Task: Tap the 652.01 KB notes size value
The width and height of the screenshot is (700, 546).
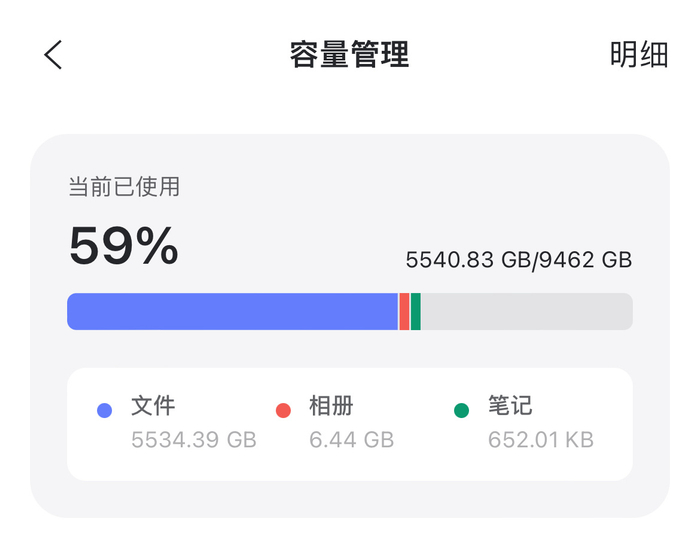Action: coord(540,440)
